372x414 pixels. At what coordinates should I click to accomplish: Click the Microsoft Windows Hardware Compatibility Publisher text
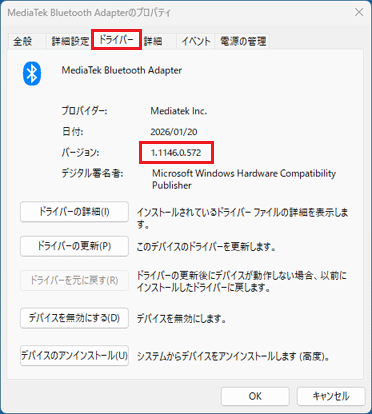click(x=244, y=179)
